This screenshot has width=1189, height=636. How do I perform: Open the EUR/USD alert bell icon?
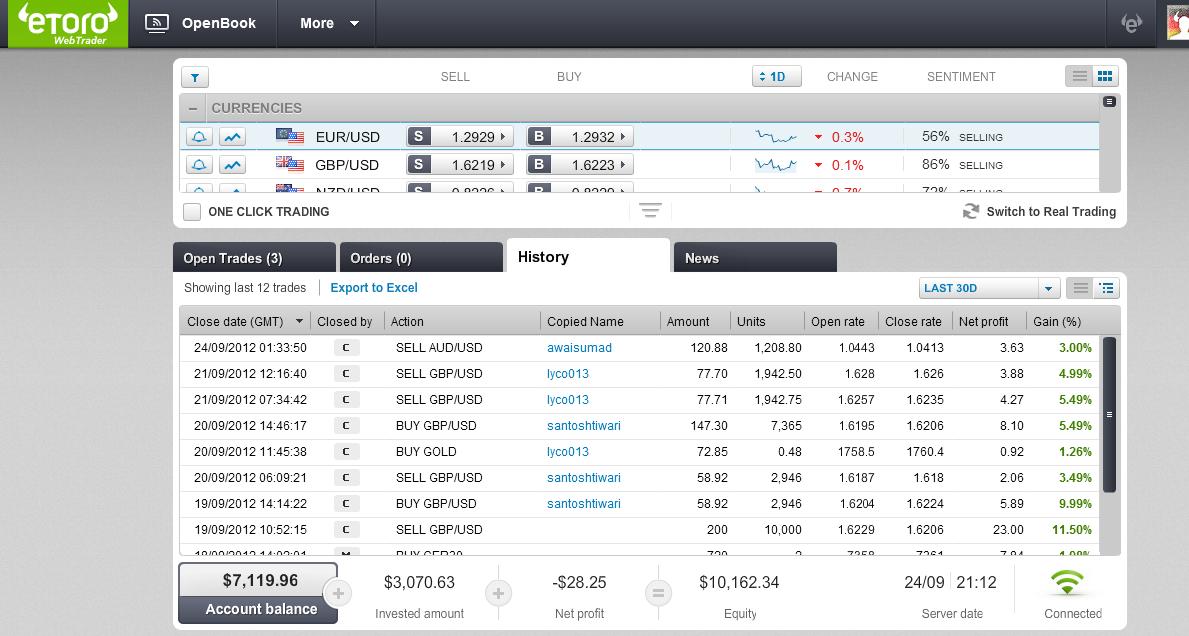(x=199, y=137)
